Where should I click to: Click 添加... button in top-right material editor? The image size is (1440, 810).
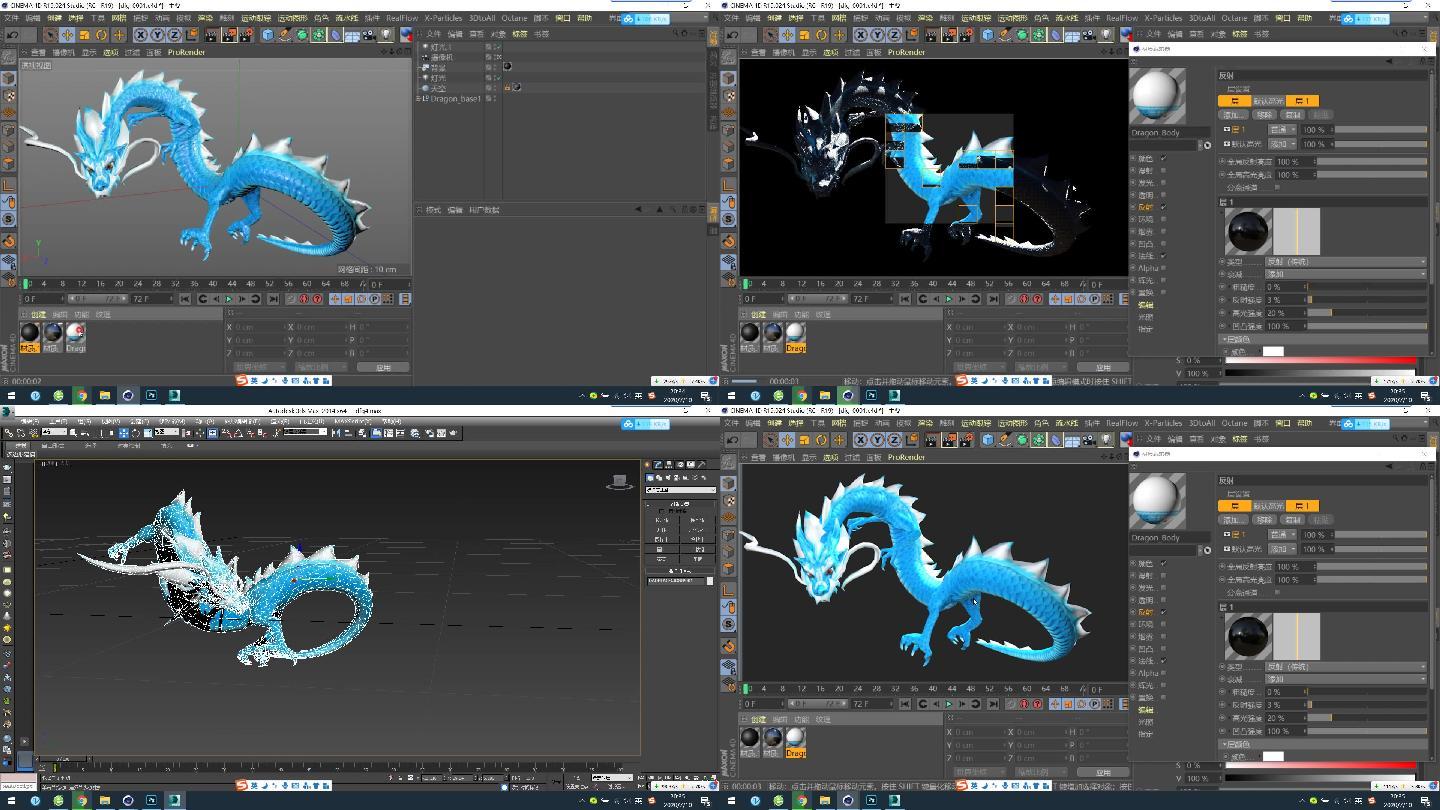click(x=1233, y=115)
